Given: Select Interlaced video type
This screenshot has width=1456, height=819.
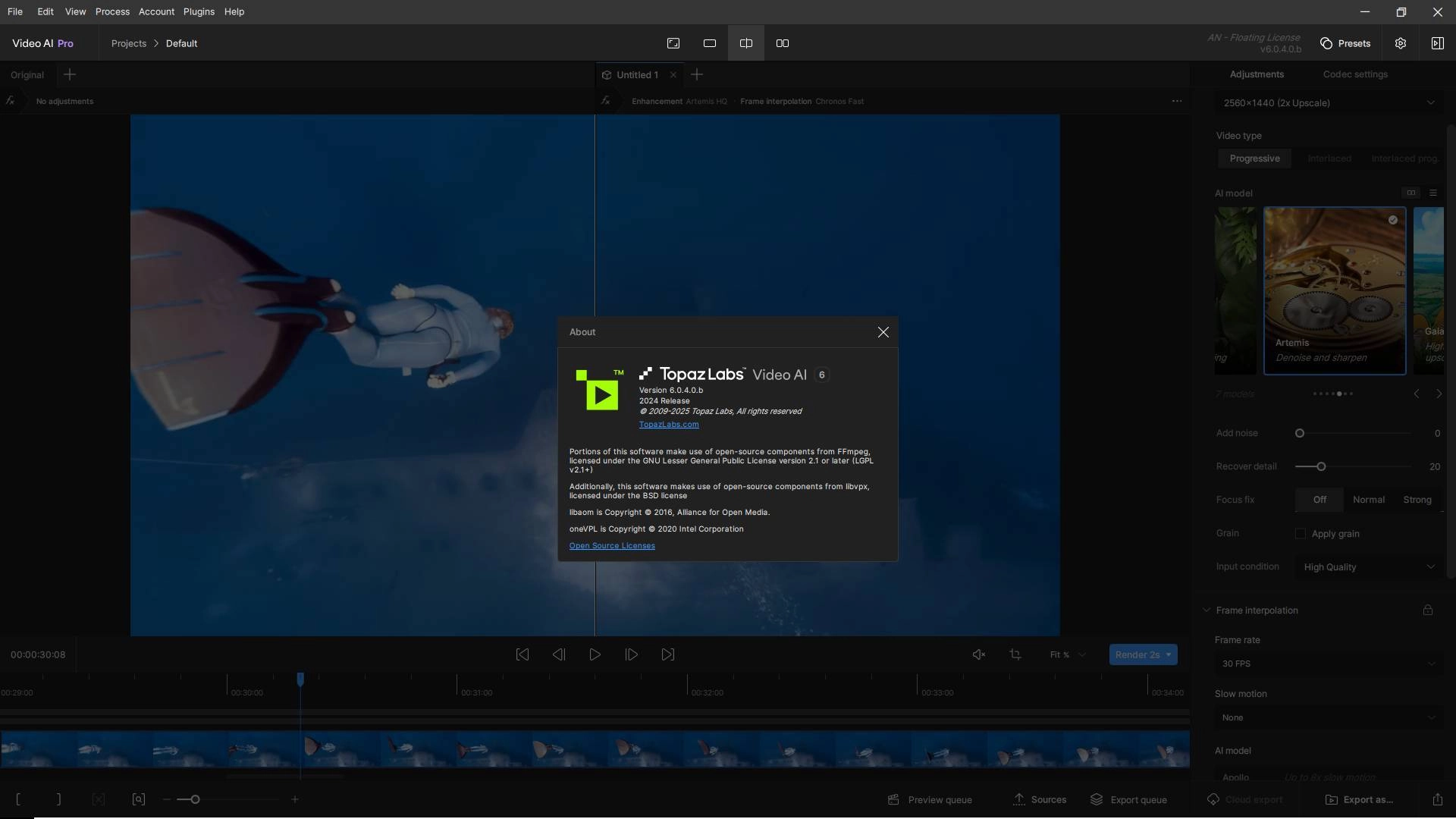Looking at the screenshot, I should click(1329, 158).
